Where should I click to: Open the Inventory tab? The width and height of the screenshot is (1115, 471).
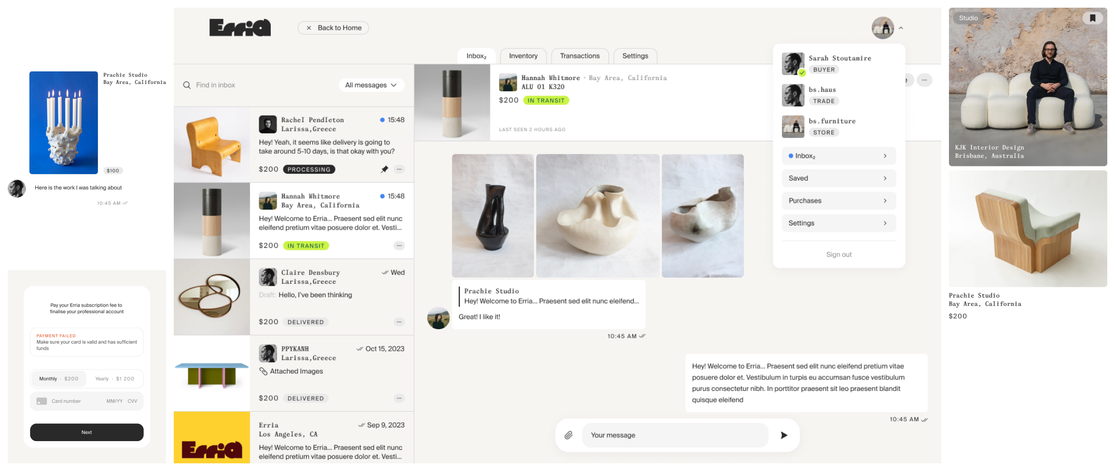point(523,55)
